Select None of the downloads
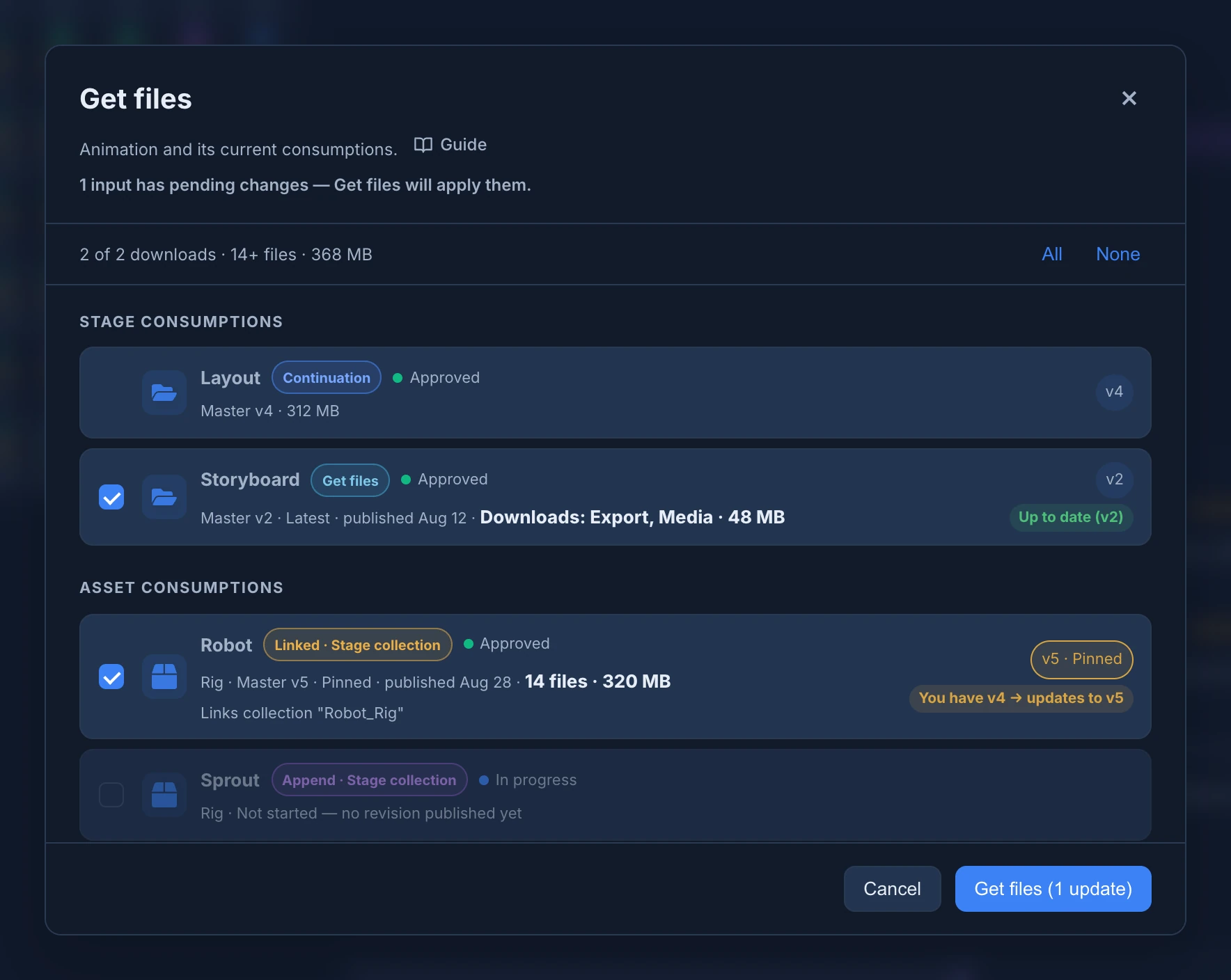Image resolution: width=1231 pixels, height=980 pixels. pyautogui.click(x=1118, y=254)
